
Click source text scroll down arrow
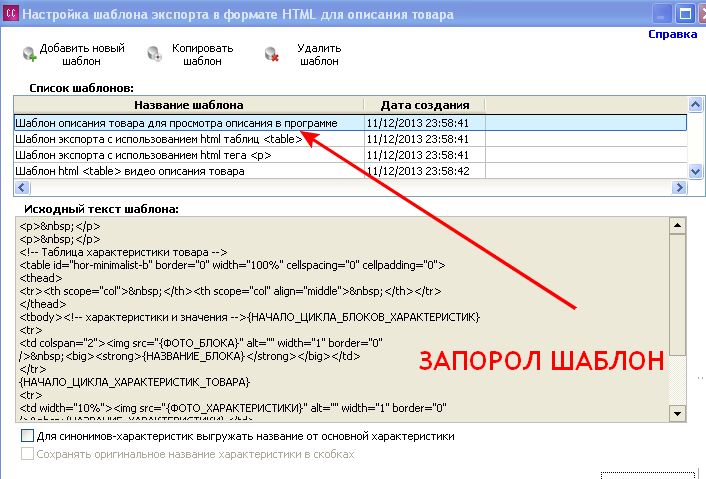(677, 413)
